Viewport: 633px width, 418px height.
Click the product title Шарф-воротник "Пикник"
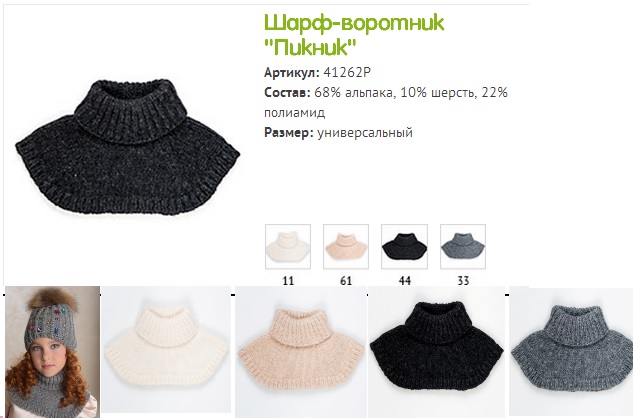[x=354, y=34]
